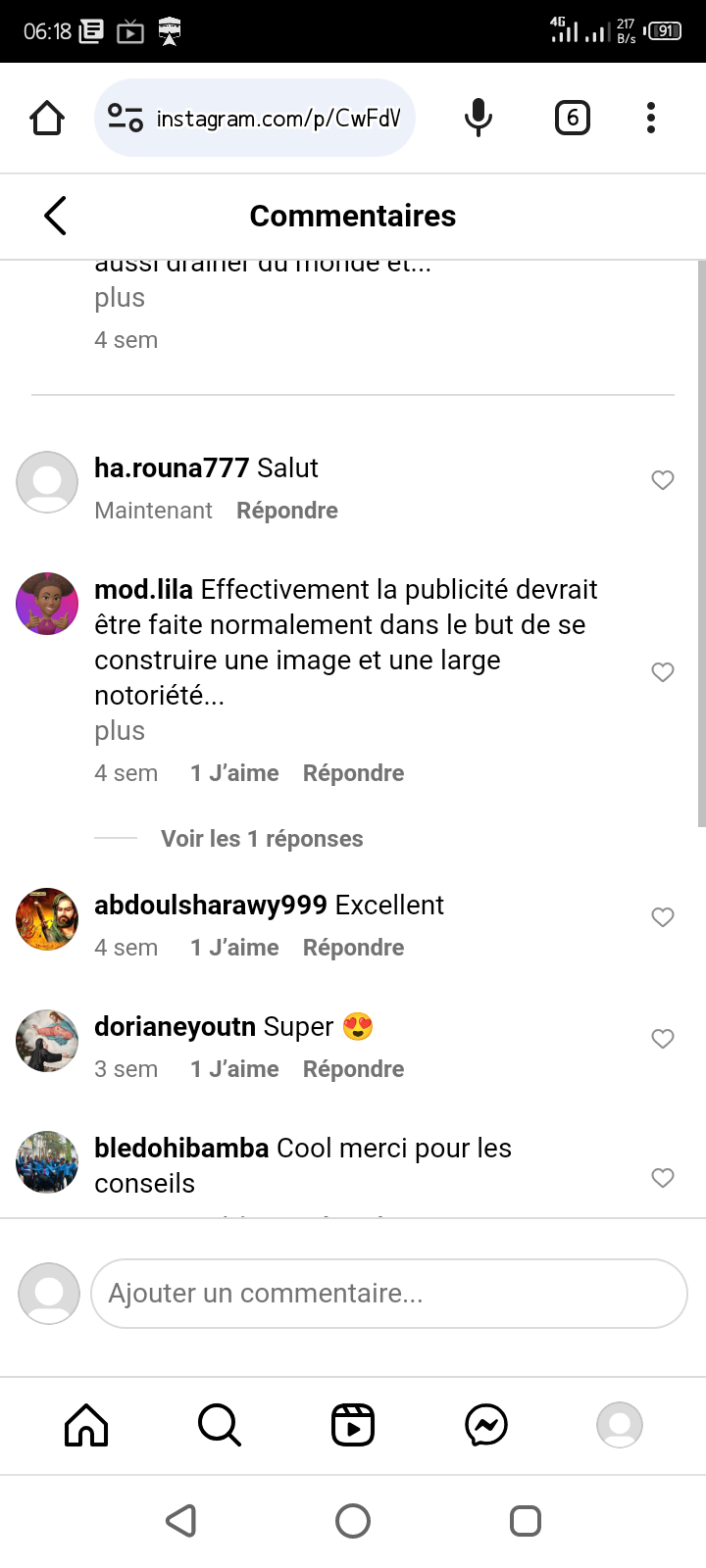Open profile tab in bottom navigation

coord(620,1425)
